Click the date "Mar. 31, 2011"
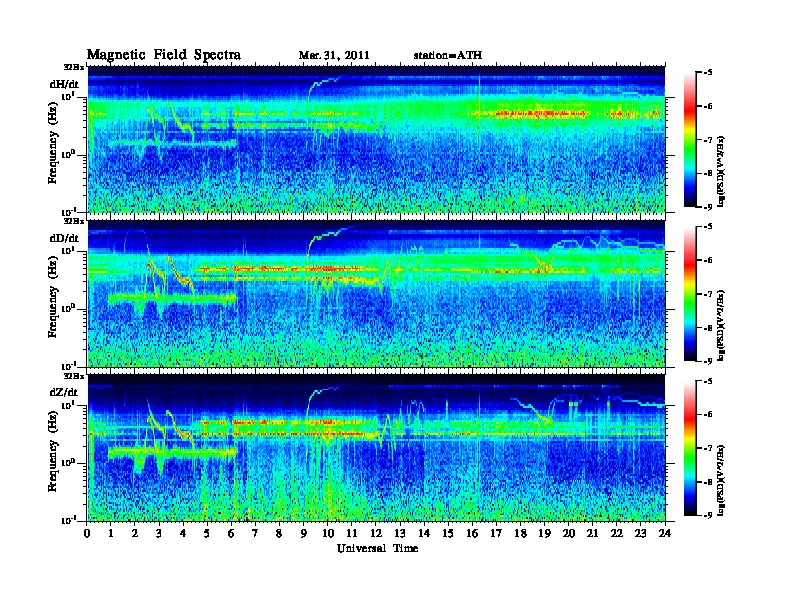 point(334,56)
